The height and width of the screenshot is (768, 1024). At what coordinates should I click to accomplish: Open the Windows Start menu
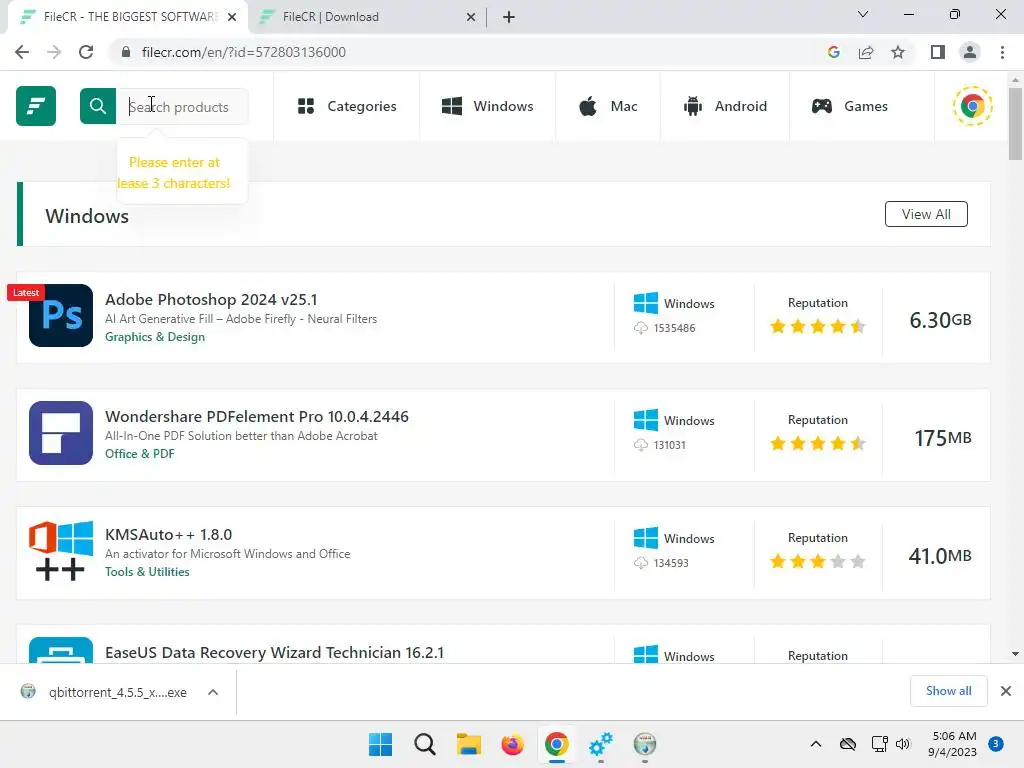(x=381, y=744)
